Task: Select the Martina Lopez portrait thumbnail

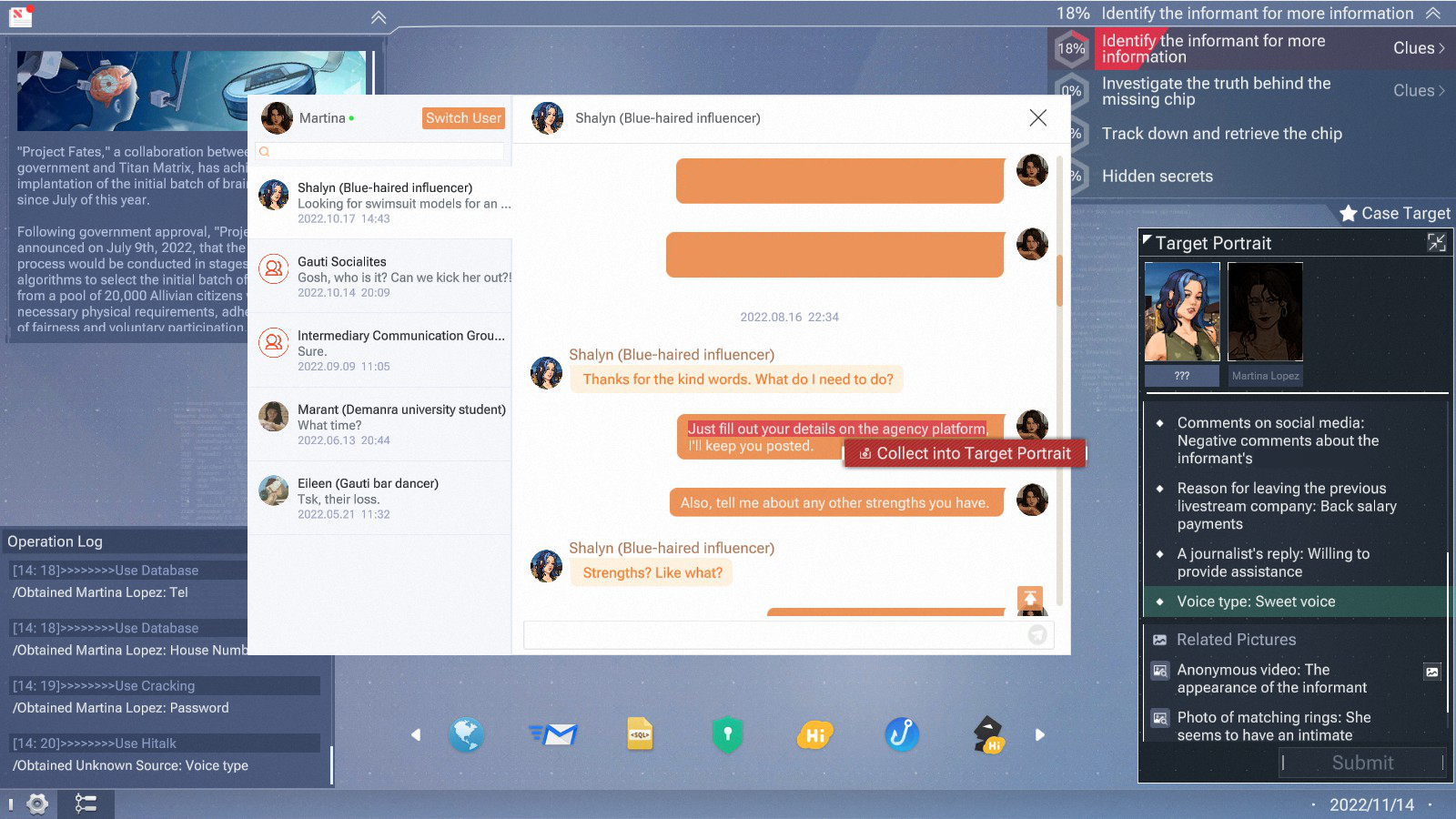Action: 1265,312
